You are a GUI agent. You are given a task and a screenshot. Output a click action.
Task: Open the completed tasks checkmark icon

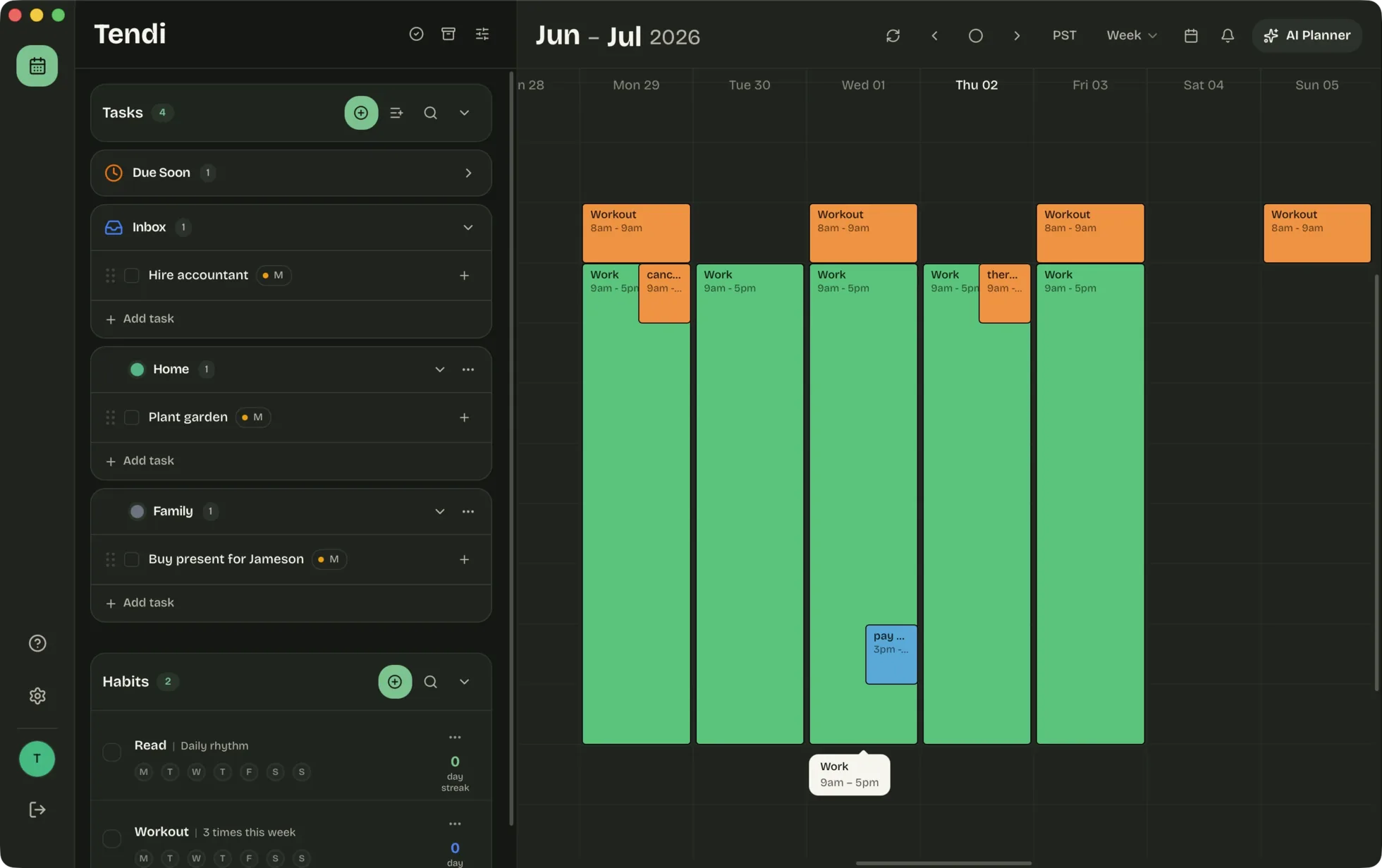coord(416,34)
